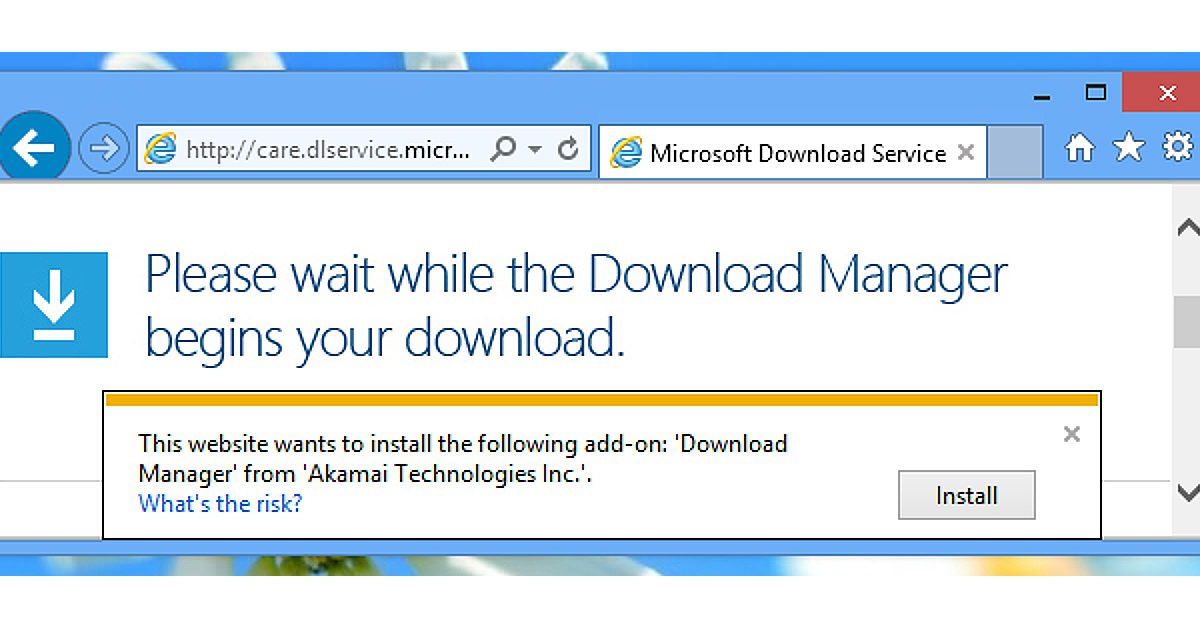The height and width of the screenshot is (627, 1200).
Task: Switch to the Microsoft Download Service tab
Action: pyautogui.click(x=790, y=152)
